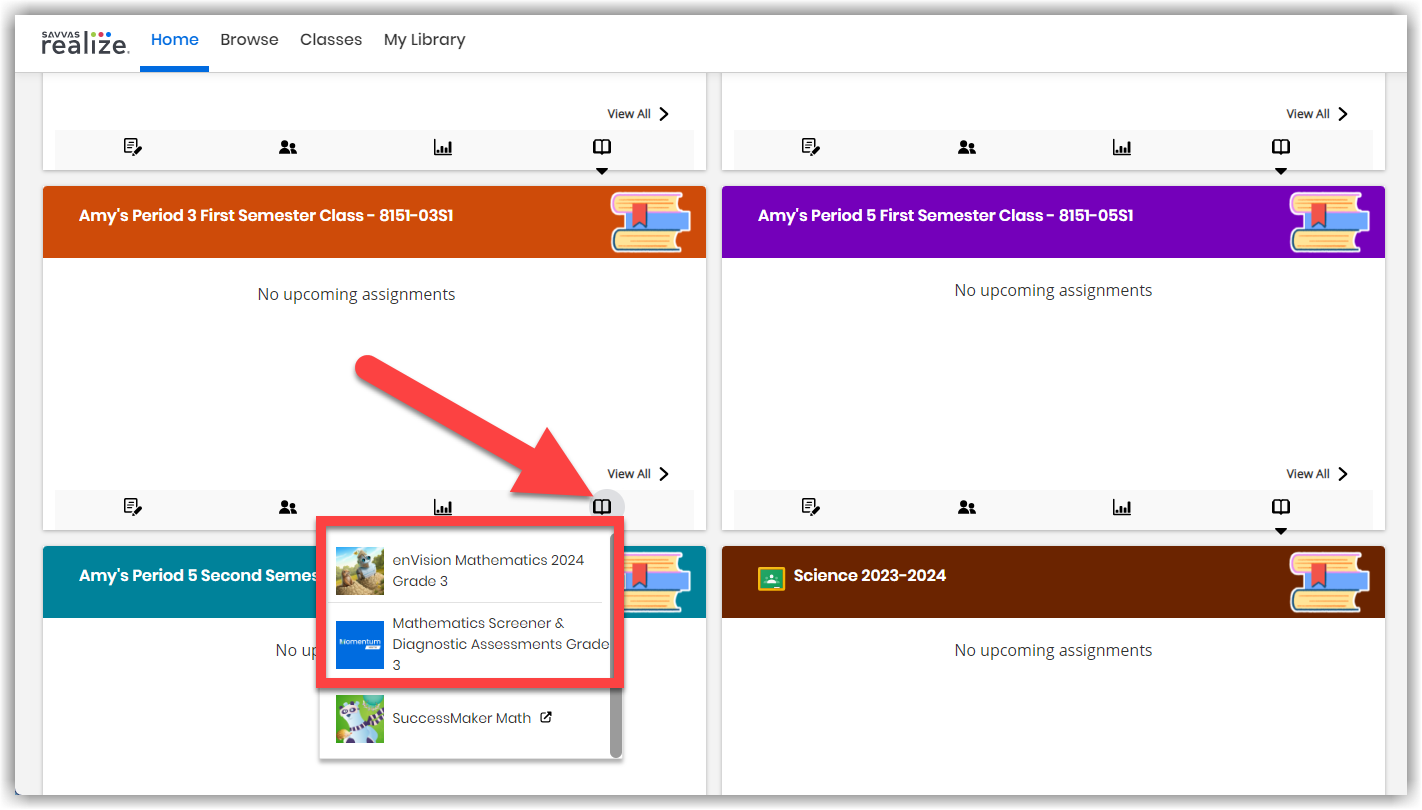The image size is (1422, 810).
Task: Open SuccessMaker Math via its external link icon
Action: (546, 716)
